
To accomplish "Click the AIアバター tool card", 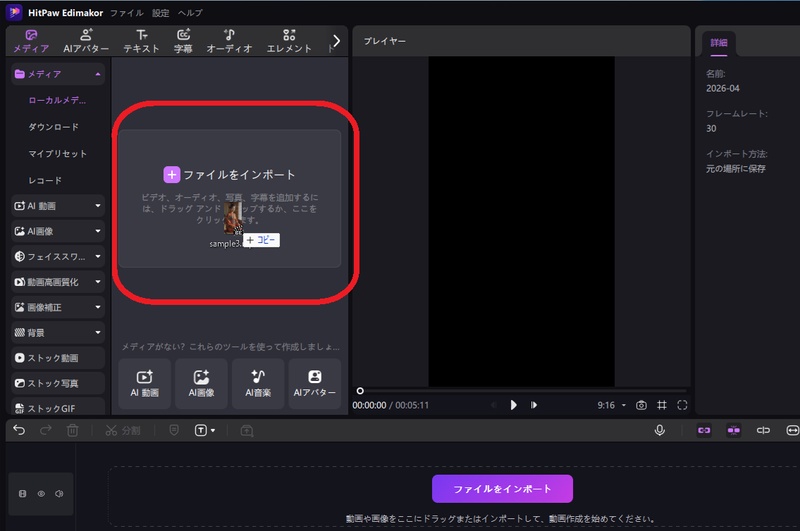I will [314, 384].
